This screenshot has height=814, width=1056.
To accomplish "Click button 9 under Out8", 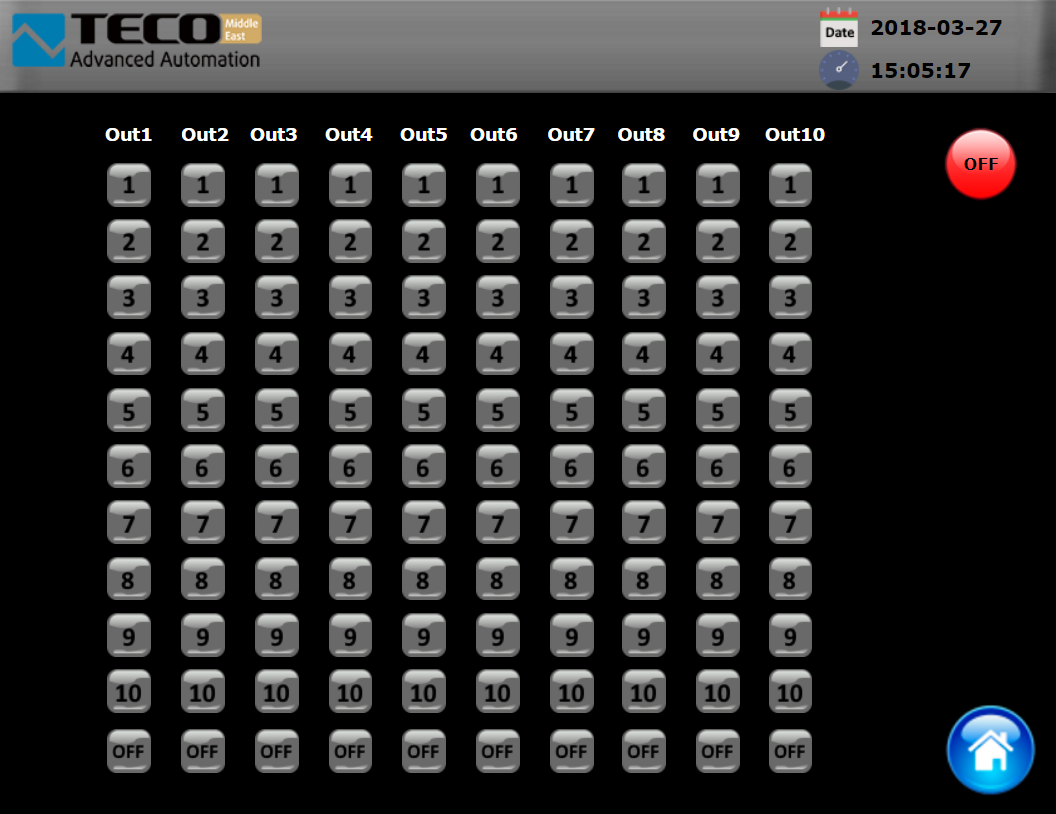I will tap(643, 636).
